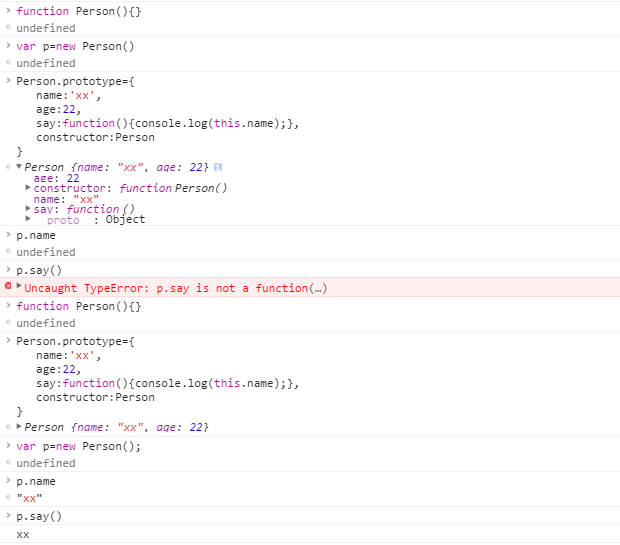The height and width of the screenshot is (545, 620).
Task: Expand the collapsed Person object near the bottom
Action: click(x=19, y=427)
